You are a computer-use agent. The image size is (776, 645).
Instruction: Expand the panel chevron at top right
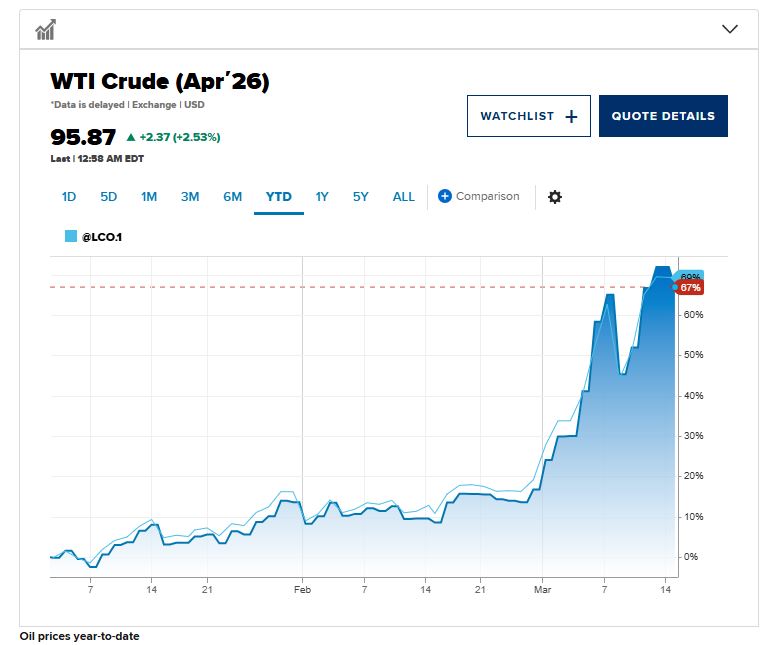(x=730, y=30)
